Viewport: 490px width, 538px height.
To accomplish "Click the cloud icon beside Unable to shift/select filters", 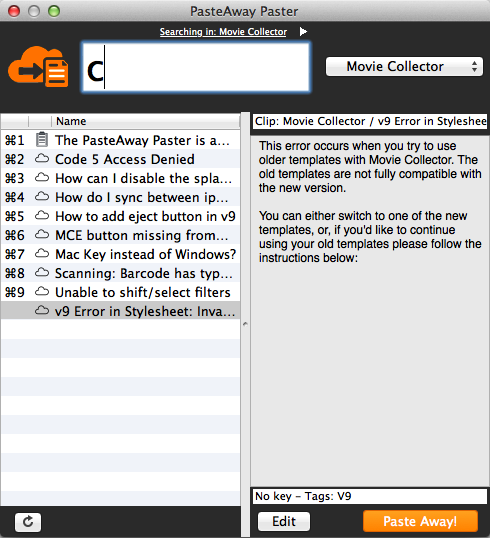I will [x=42, y=291].
